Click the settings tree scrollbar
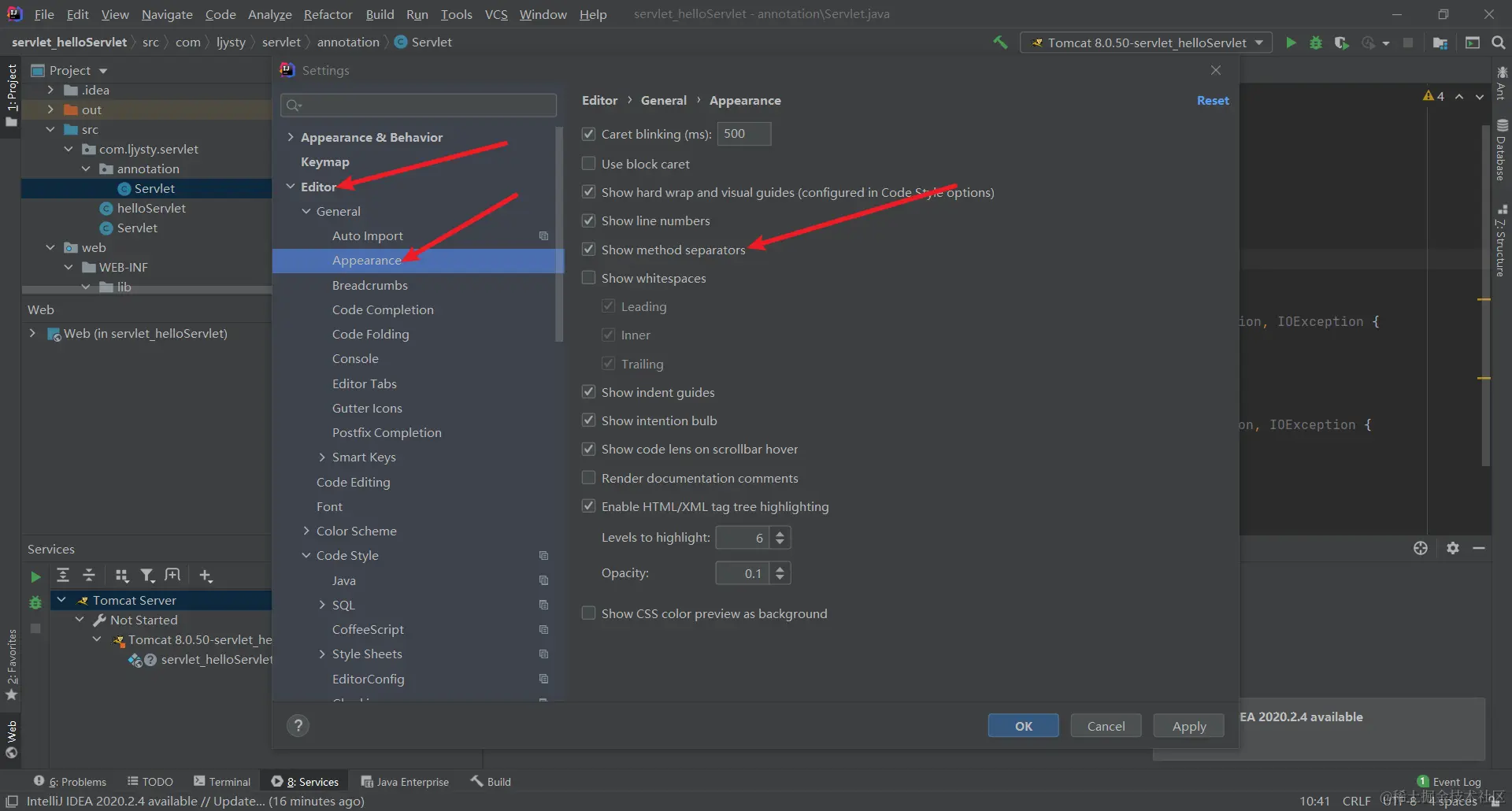Screen dimensions: 1512x811 tap(559, 235)
